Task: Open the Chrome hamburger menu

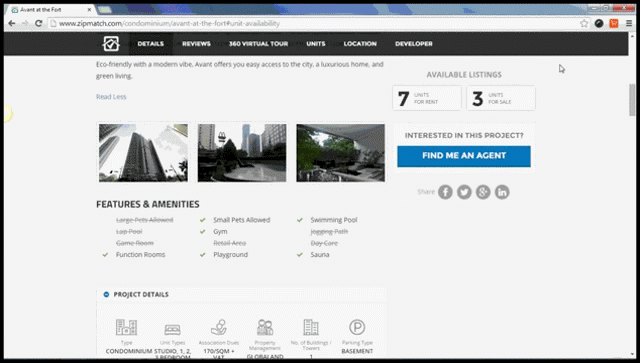Action: [629, 23]
